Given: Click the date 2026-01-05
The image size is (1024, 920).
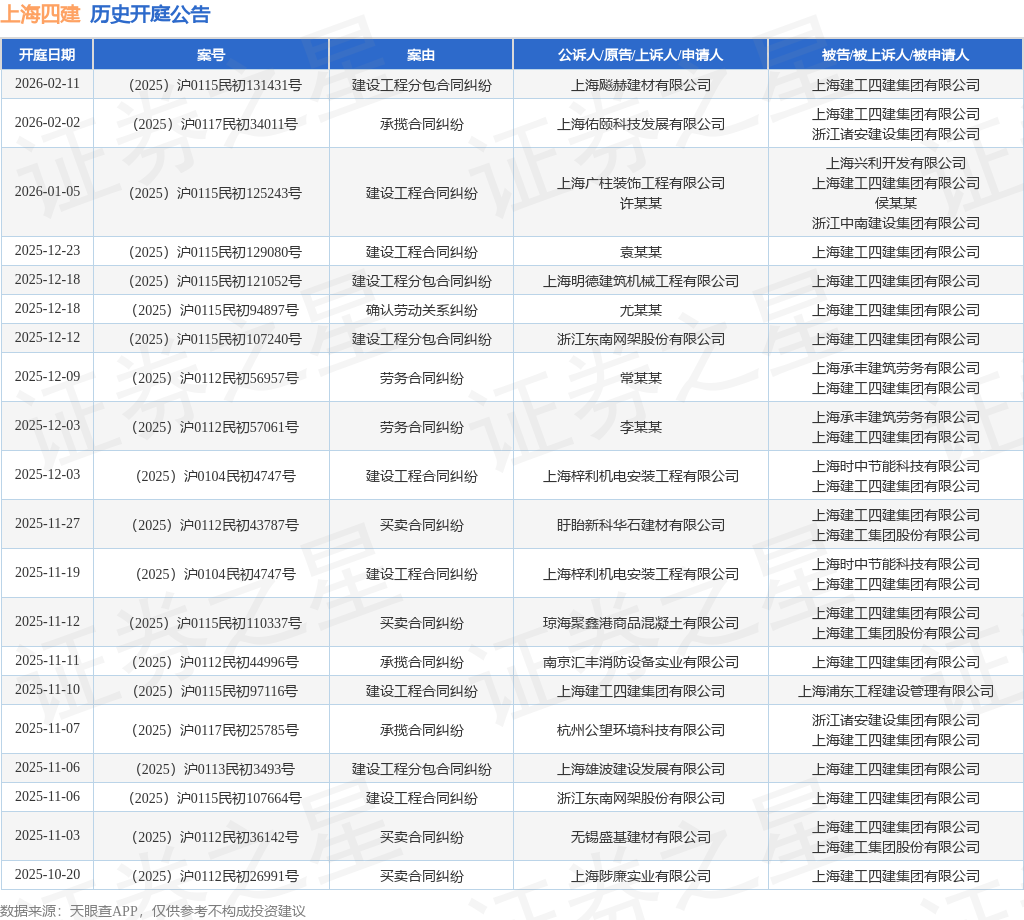Looking at the screenshot, I should point(47,192).
